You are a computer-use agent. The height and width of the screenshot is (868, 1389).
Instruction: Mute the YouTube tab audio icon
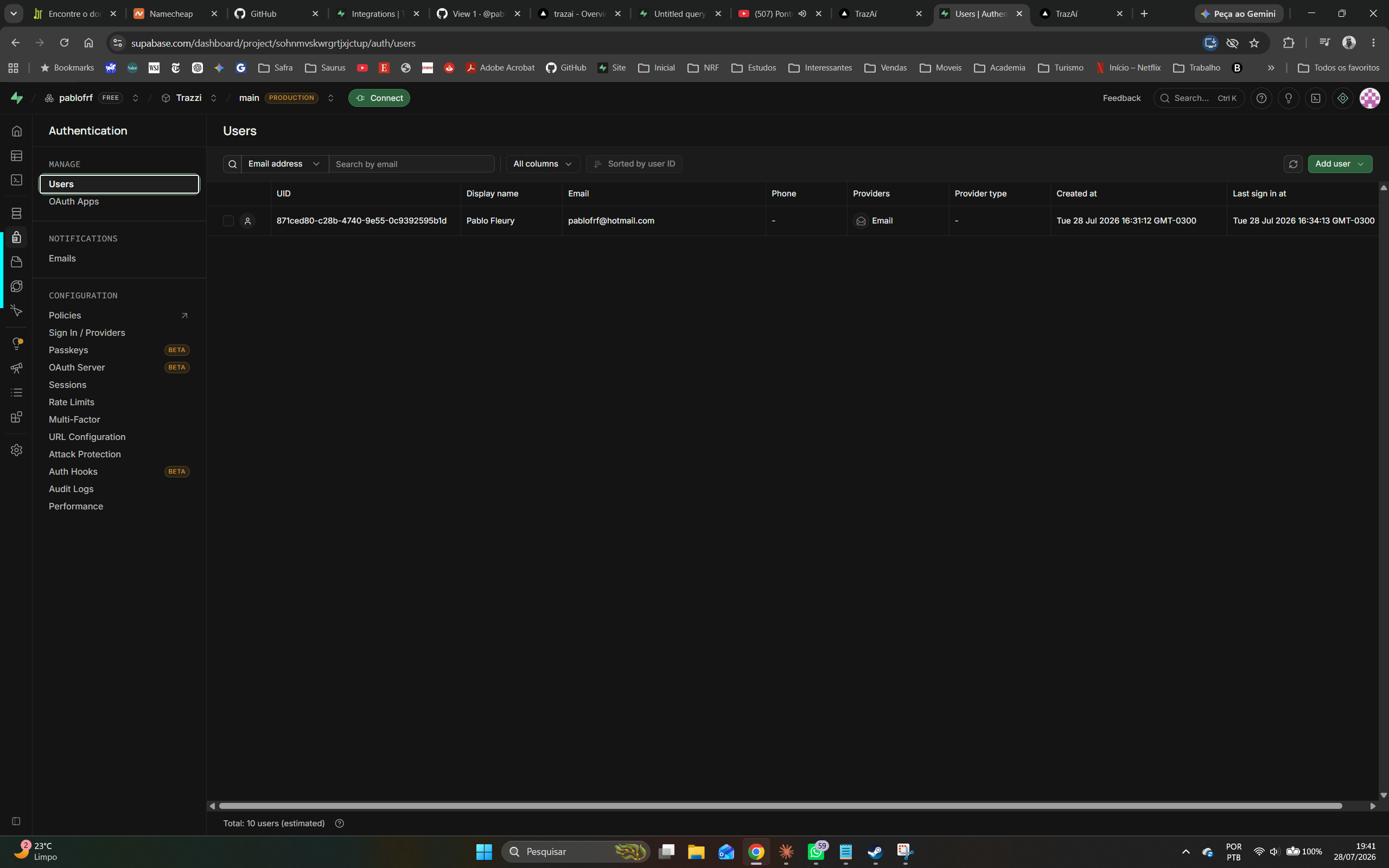[802, 14]
